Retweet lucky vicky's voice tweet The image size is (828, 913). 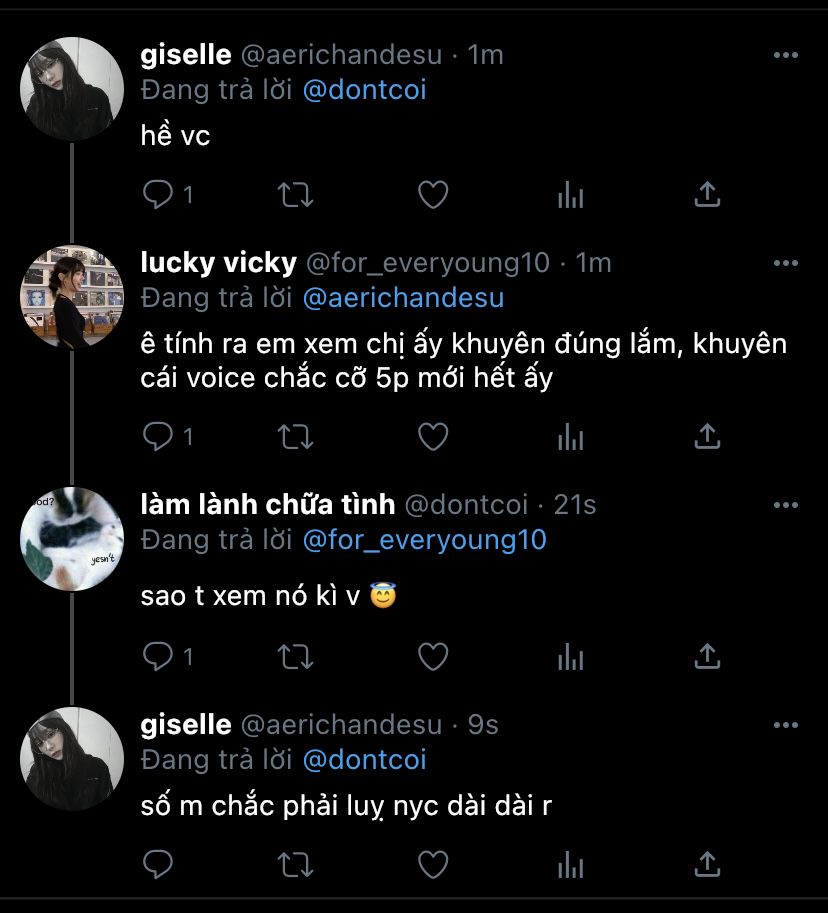click(295, 436)
